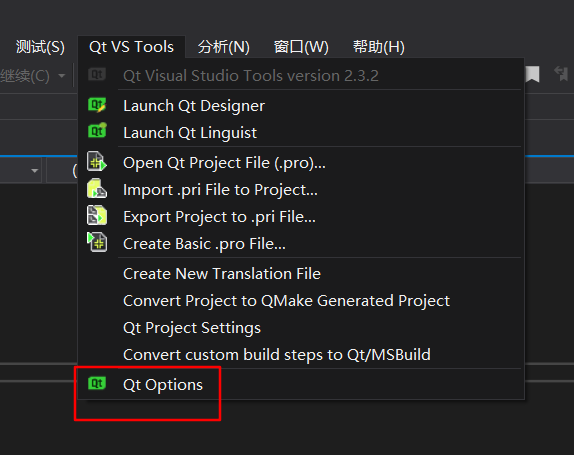Open the combo box dropdown arrow at left
This screenshot has height=455, width=574.
click(x=35, y=171)
